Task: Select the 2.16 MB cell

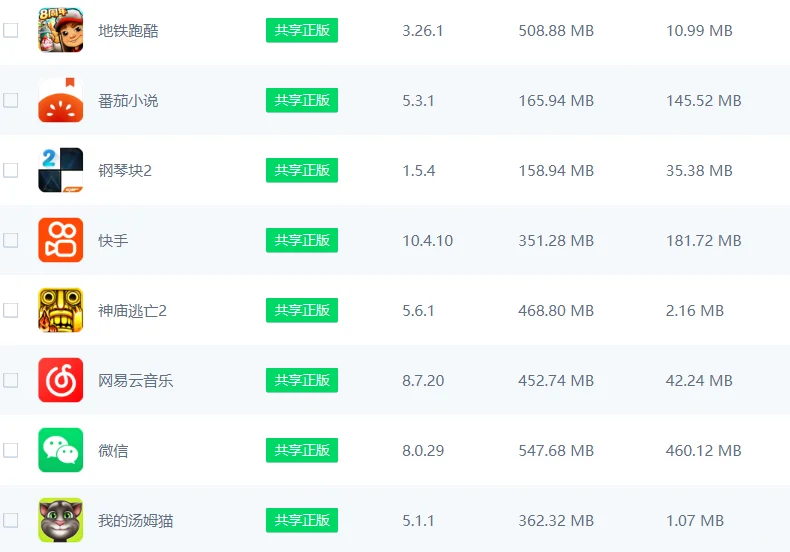Action: tap(695, 311)
